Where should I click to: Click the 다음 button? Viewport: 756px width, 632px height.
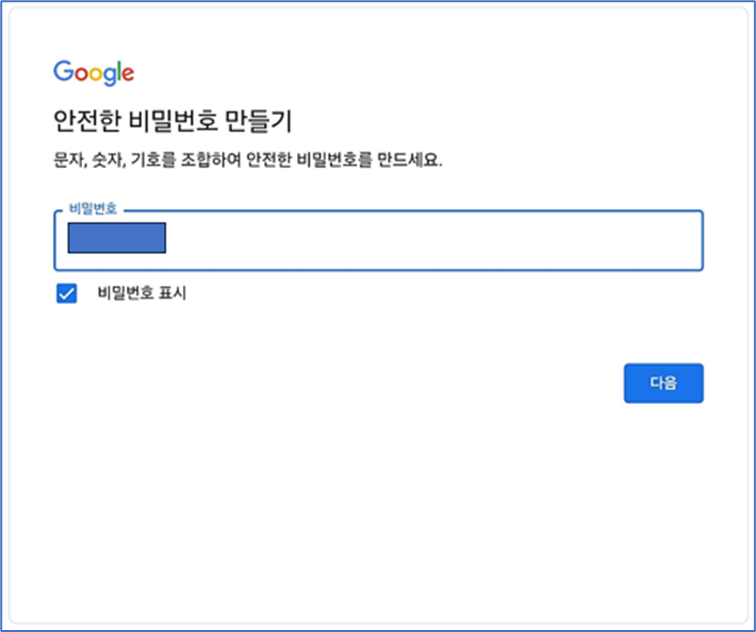663,383
